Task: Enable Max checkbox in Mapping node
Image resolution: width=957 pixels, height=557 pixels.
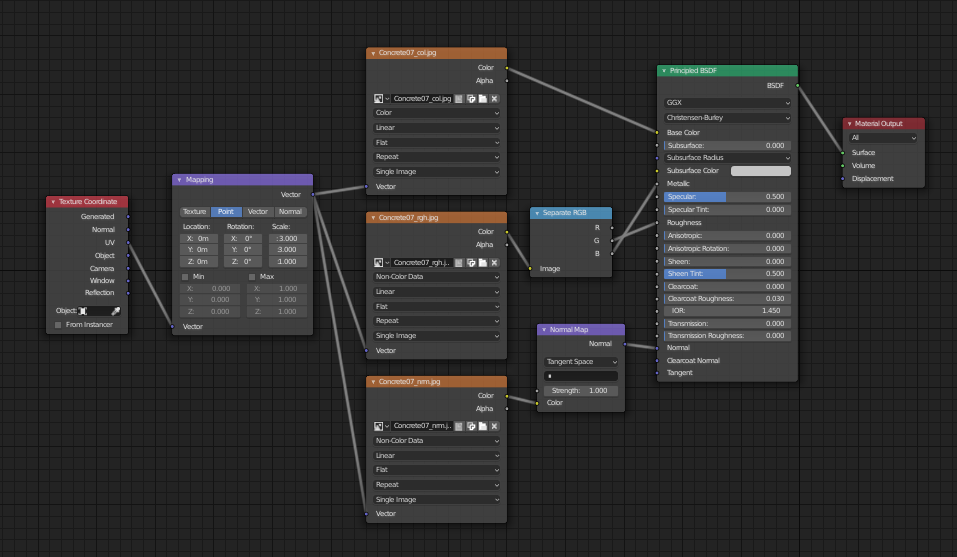Action: click(x=252, y=277)
